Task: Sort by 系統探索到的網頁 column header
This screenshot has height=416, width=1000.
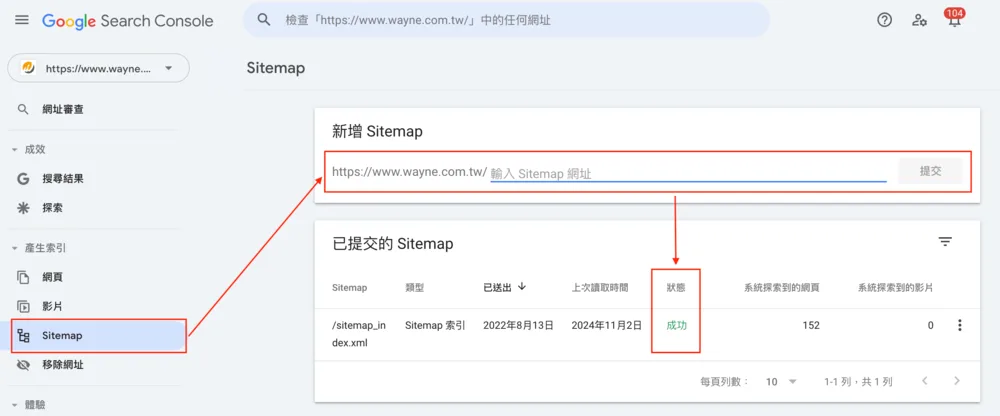Action: (782, 288)
